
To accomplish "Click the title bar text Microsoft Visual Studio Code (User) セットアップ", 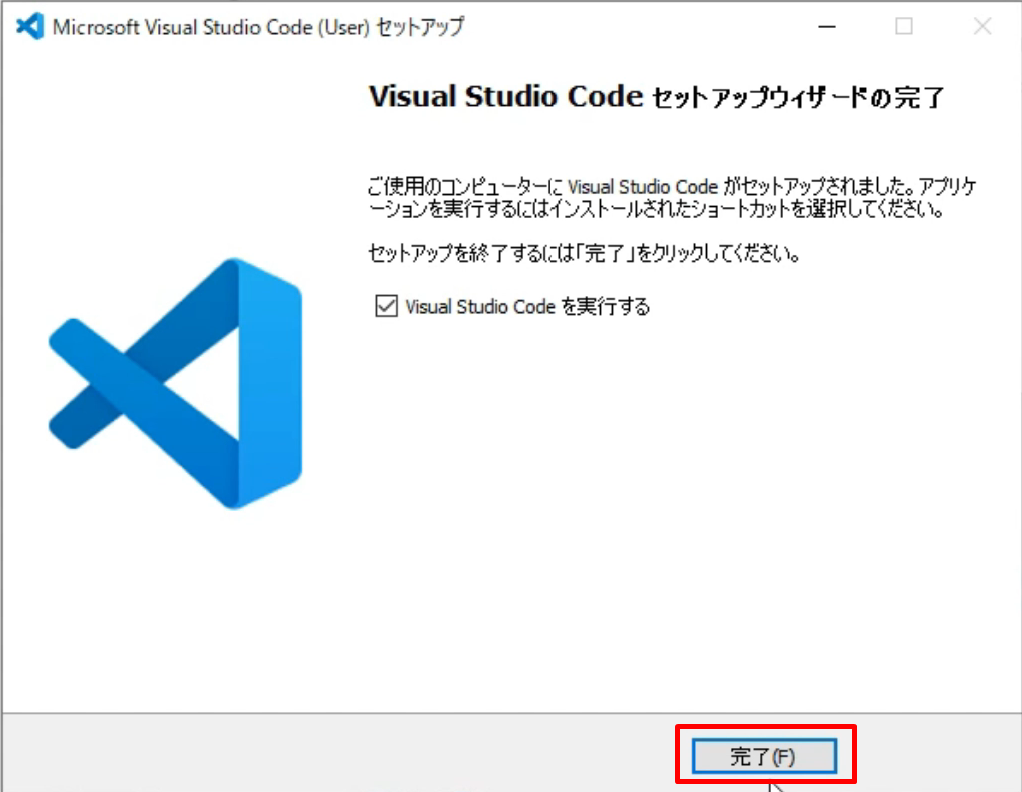I will (258, 27).
